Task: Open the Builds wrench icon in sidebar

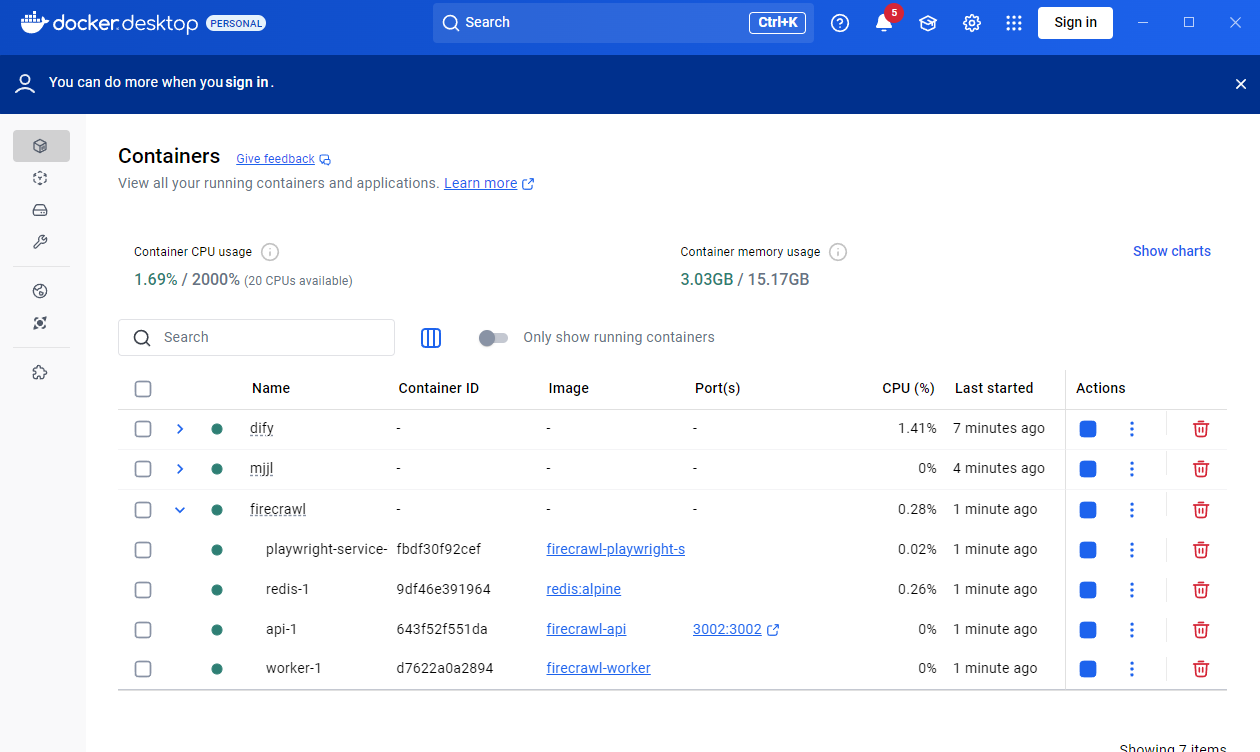Action: (41, 242)
